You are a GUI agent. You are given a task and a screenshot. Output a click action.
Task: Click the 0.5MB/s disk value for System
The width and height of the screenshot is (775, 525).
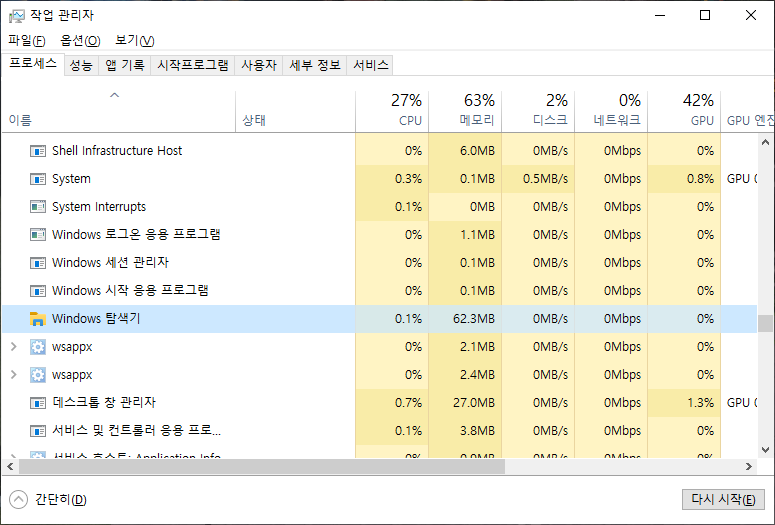coord(545,179)
